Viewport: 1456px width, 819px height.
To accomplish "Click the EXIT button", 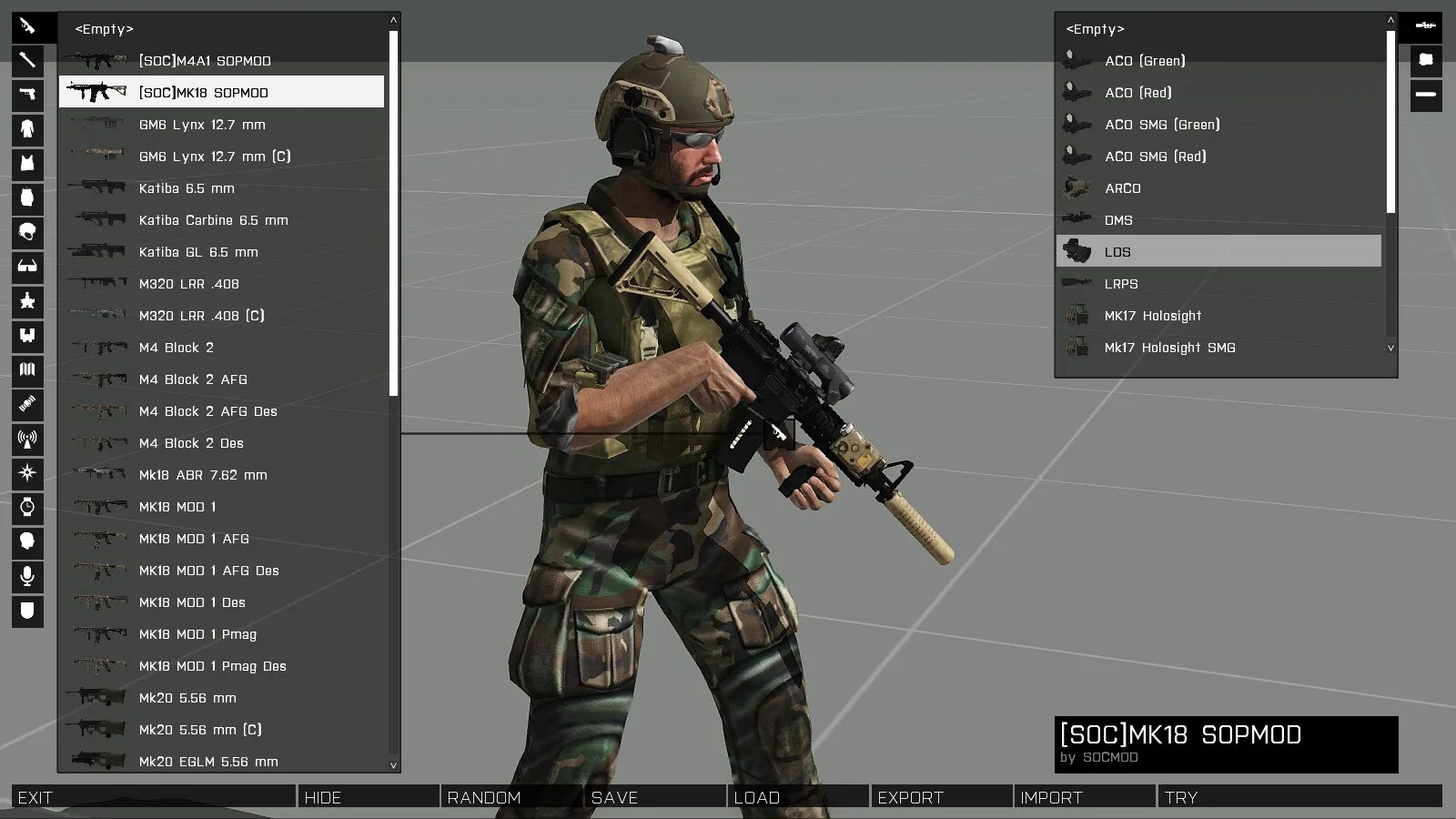I will click(x=153, y=796).
